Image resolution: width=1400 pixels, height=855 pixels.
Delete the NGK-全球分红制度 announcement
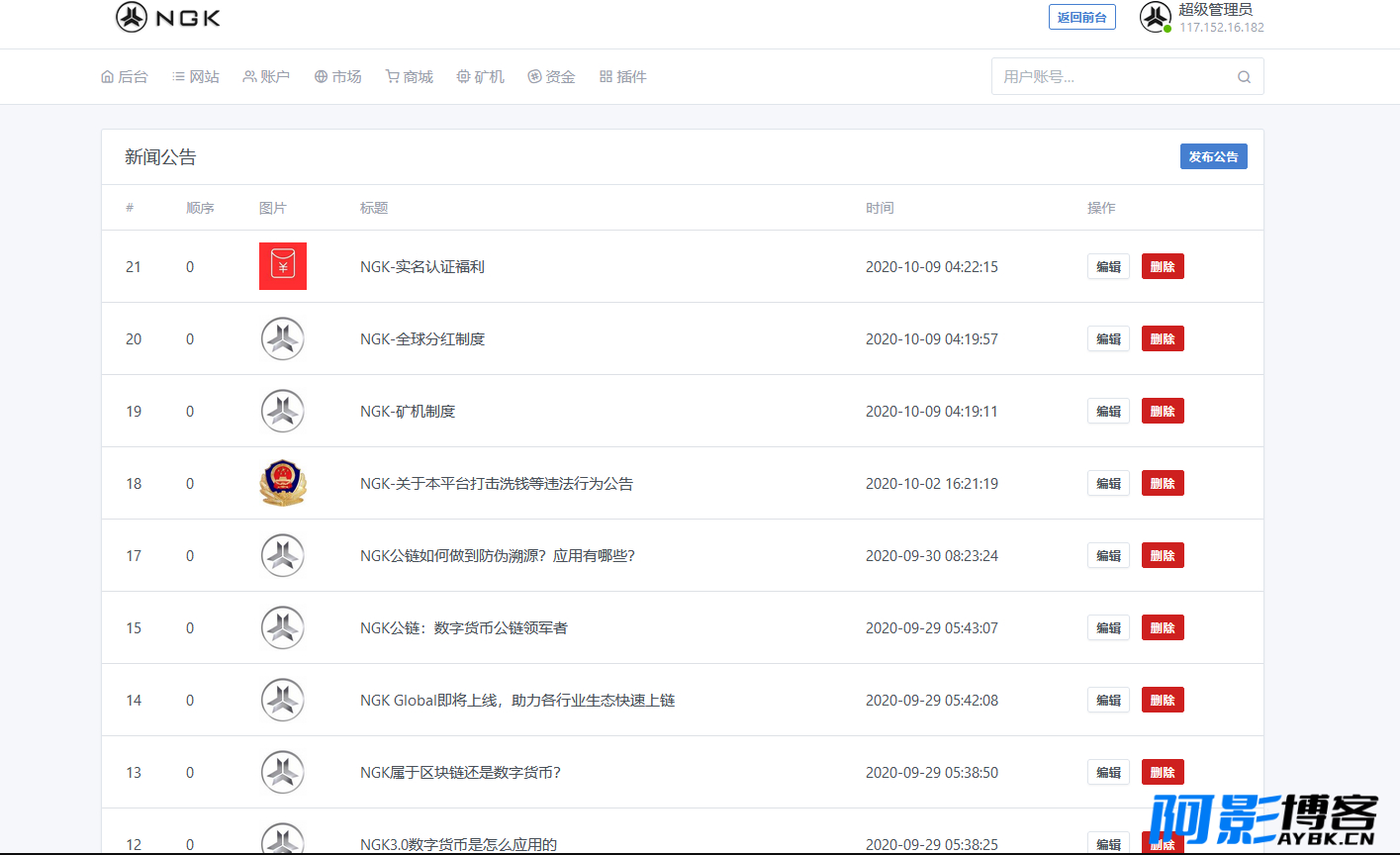(x=1163, y=338)
